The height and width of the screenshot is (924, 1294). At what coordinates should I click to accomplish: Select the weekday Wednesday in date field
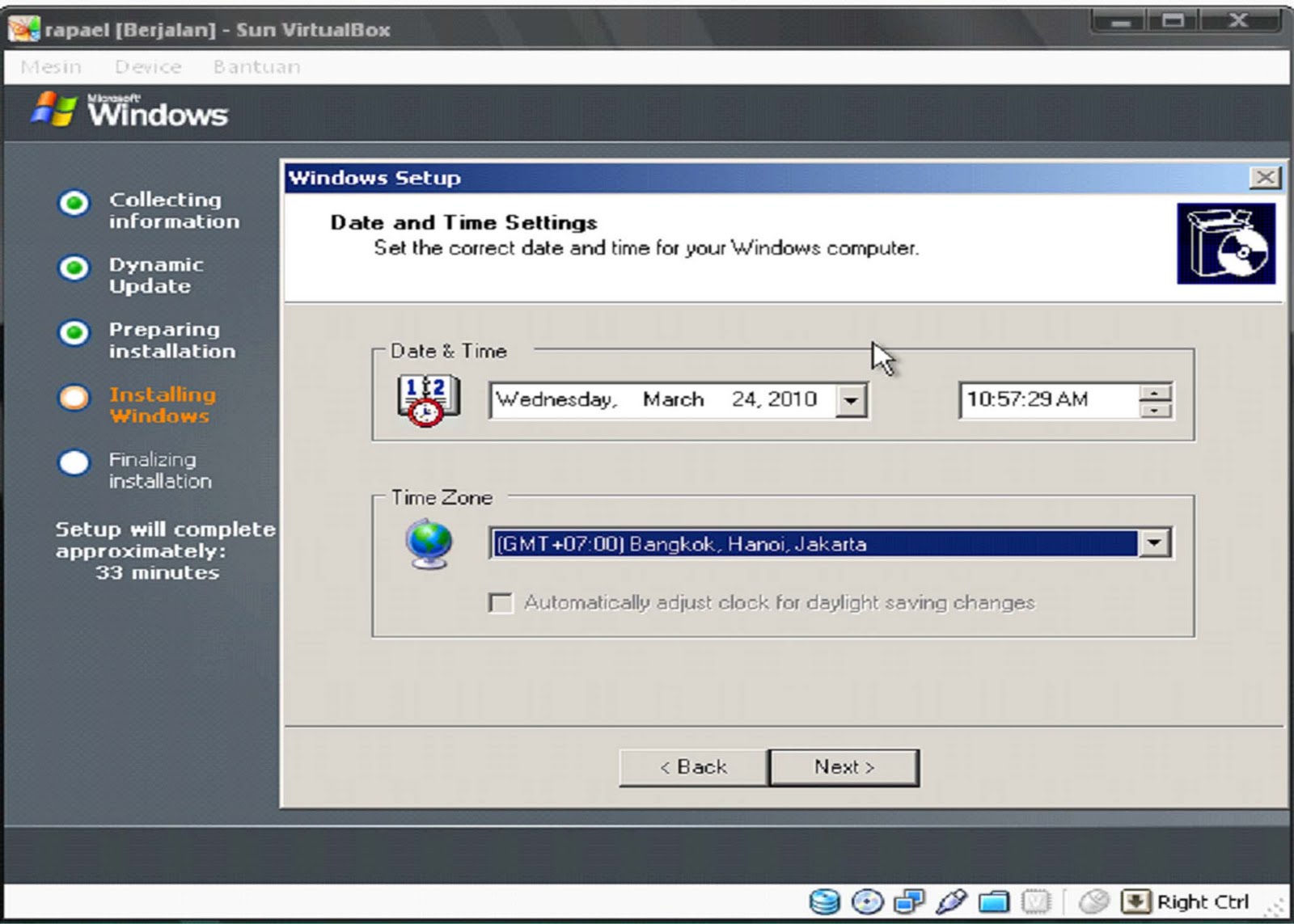tap(556, 399)
